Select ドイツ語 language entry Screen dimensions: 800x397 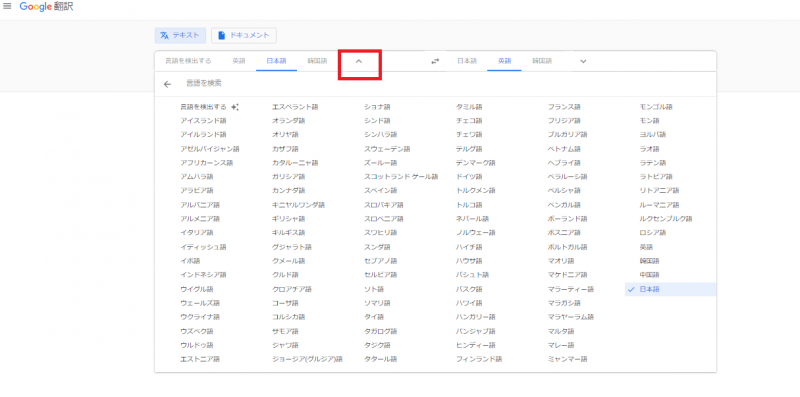click(469, 177)
